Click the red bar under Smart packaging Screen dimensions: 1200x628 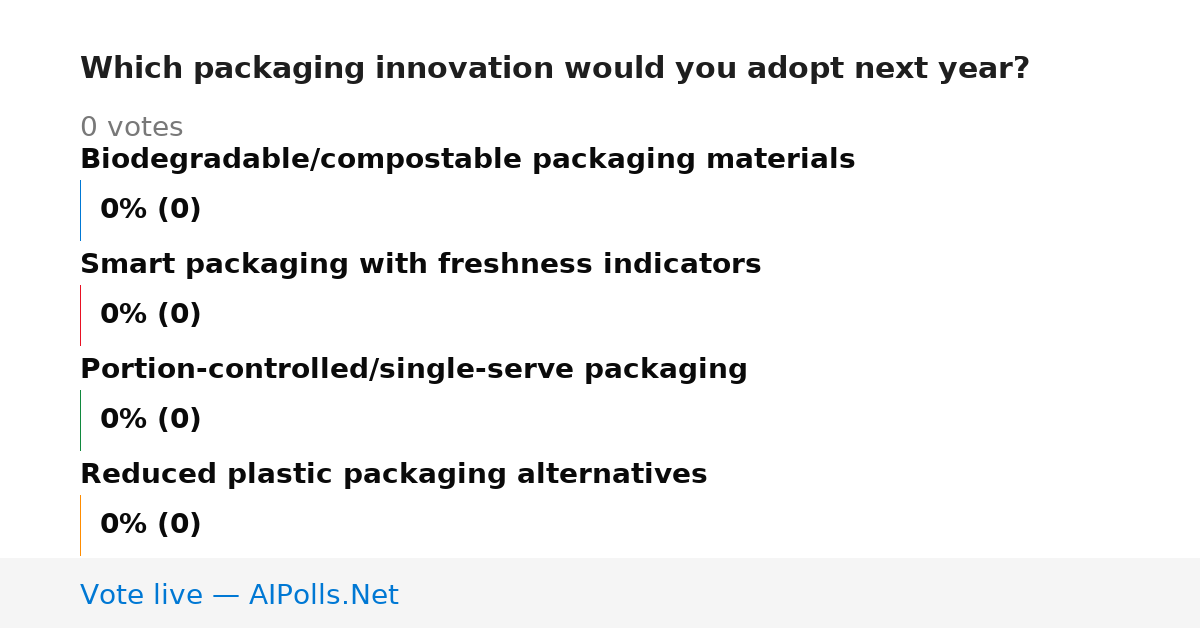pos(80,315)
